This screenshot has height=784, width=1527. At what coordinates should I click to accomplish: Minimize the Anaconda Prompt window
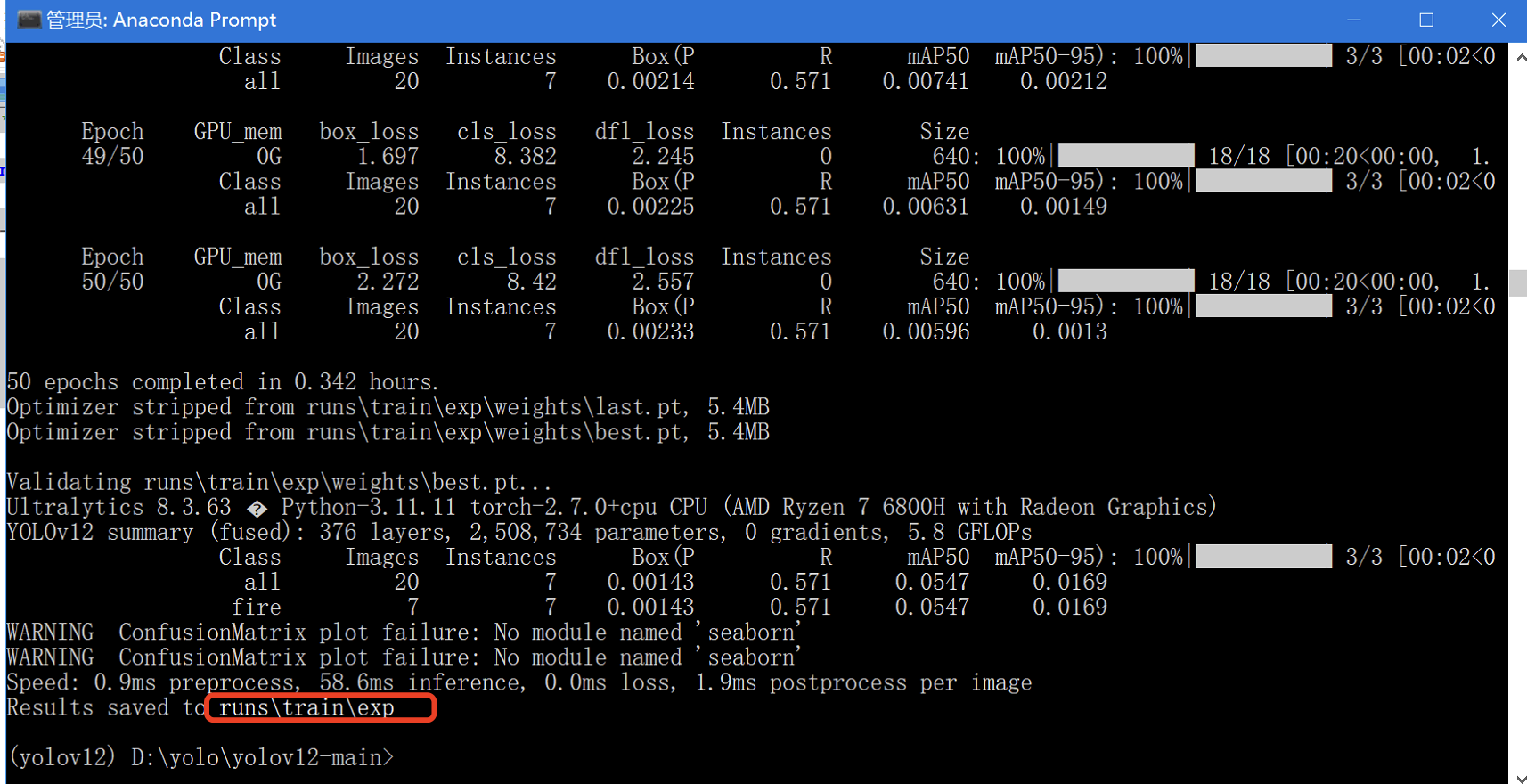point(1354,20)
